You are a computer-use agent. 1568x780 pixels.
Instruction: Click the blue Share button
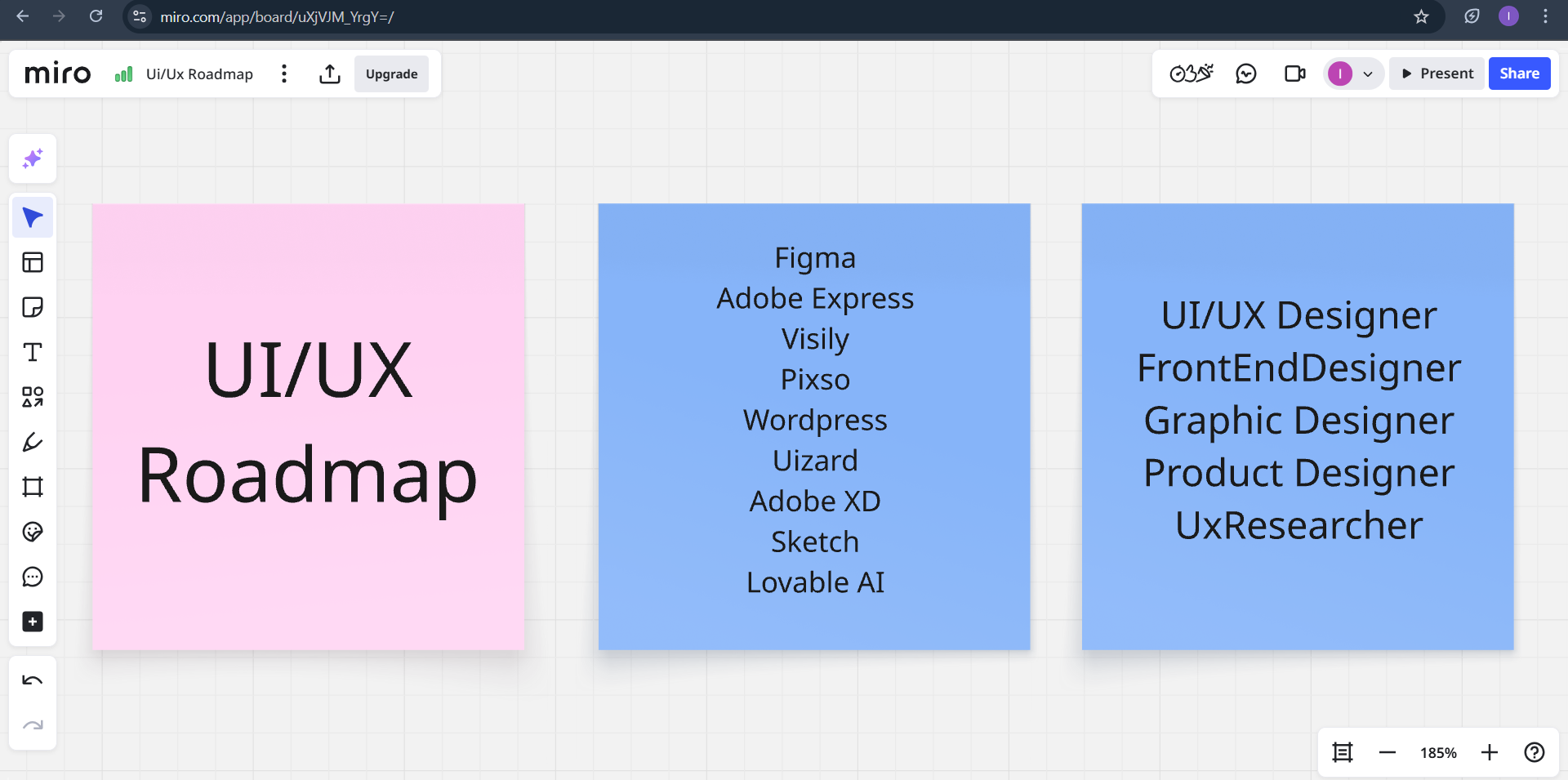click(x=1519, y=74)
